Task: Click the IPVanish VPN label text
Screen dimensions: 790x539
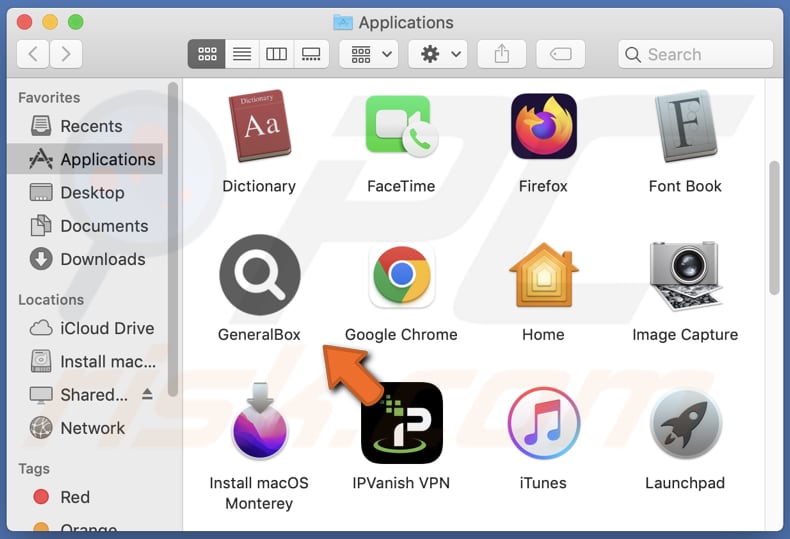Action: coord(401,483)
